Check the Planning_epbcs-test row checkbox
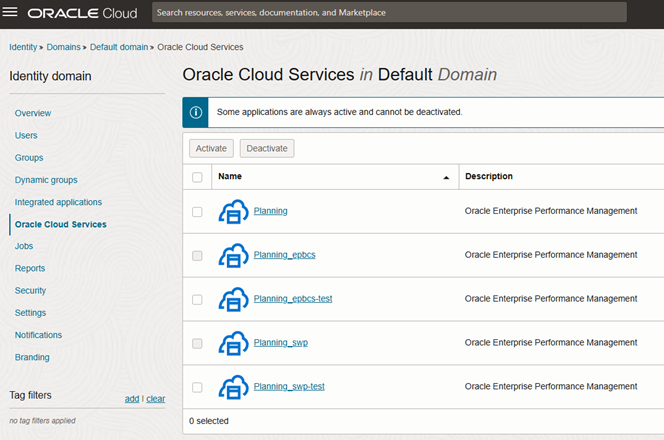Viewport: 664px width, 440px height. click(x=197, y=300)
